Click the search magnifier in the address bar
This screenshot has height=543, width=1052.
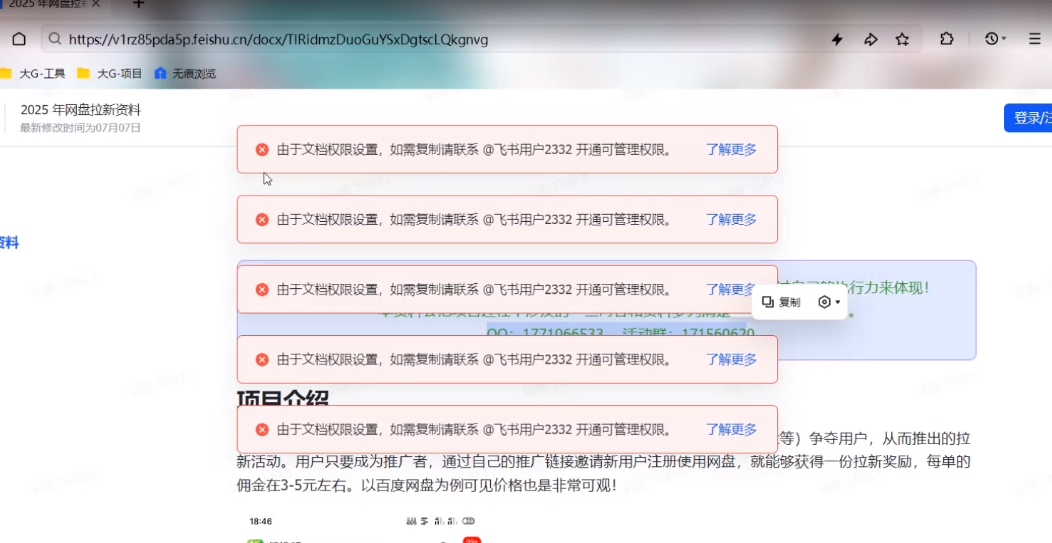click(54, 39)
